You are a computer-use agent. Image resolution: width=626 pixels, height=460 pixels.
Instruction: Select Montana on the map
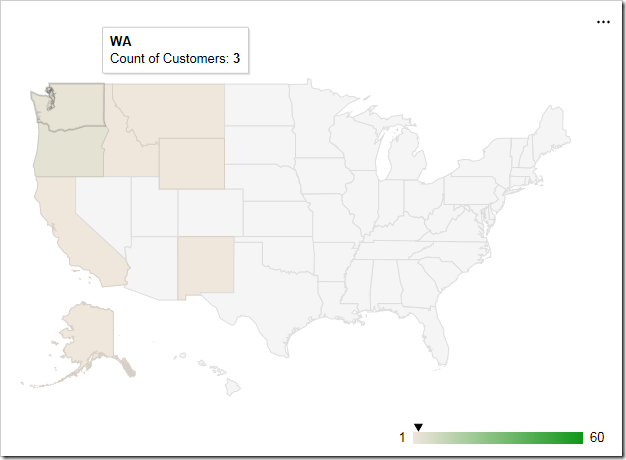tap(176, 110)
